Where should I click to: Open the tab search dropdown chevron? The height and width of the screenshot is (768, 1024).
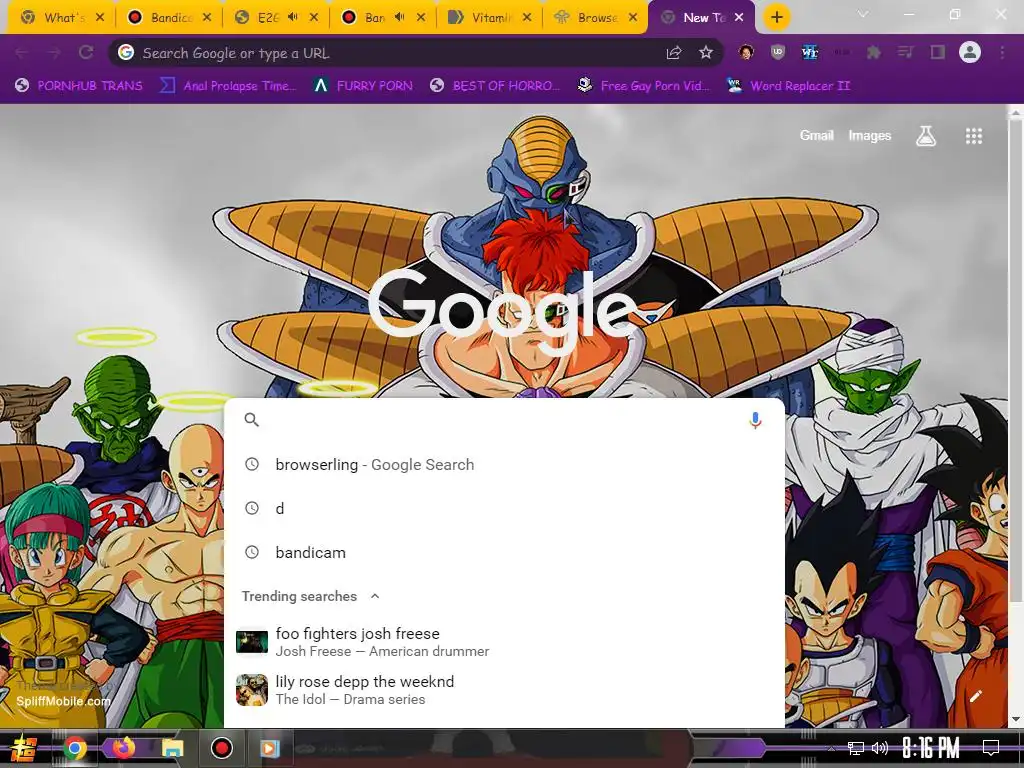tap(863, 14)
